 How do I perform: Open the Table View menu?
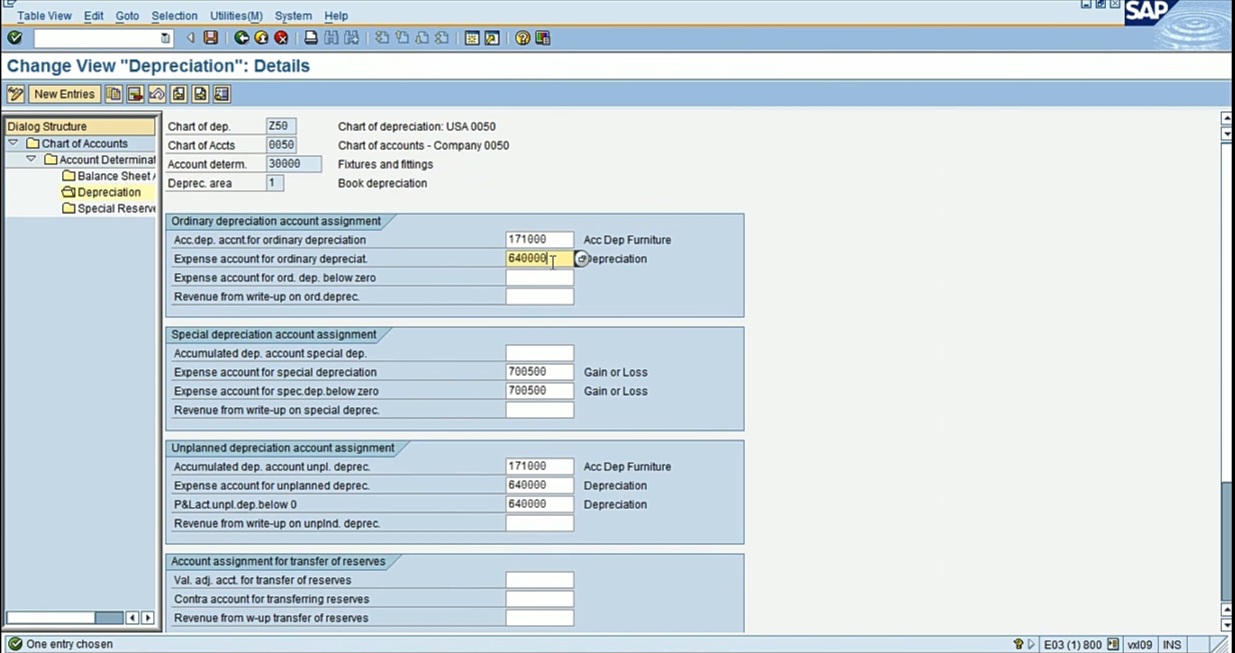(x=44, y=16)
